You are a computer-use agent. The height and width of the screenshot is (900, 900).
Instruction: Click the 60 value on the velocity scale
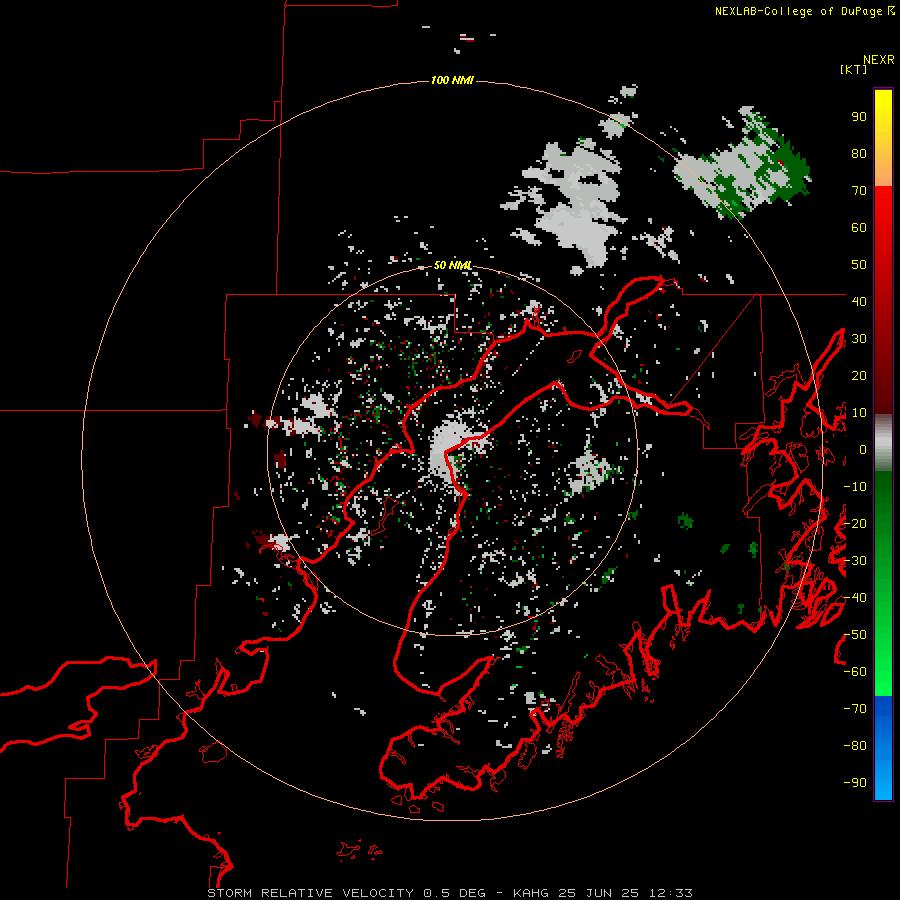(x=859, y=227)
